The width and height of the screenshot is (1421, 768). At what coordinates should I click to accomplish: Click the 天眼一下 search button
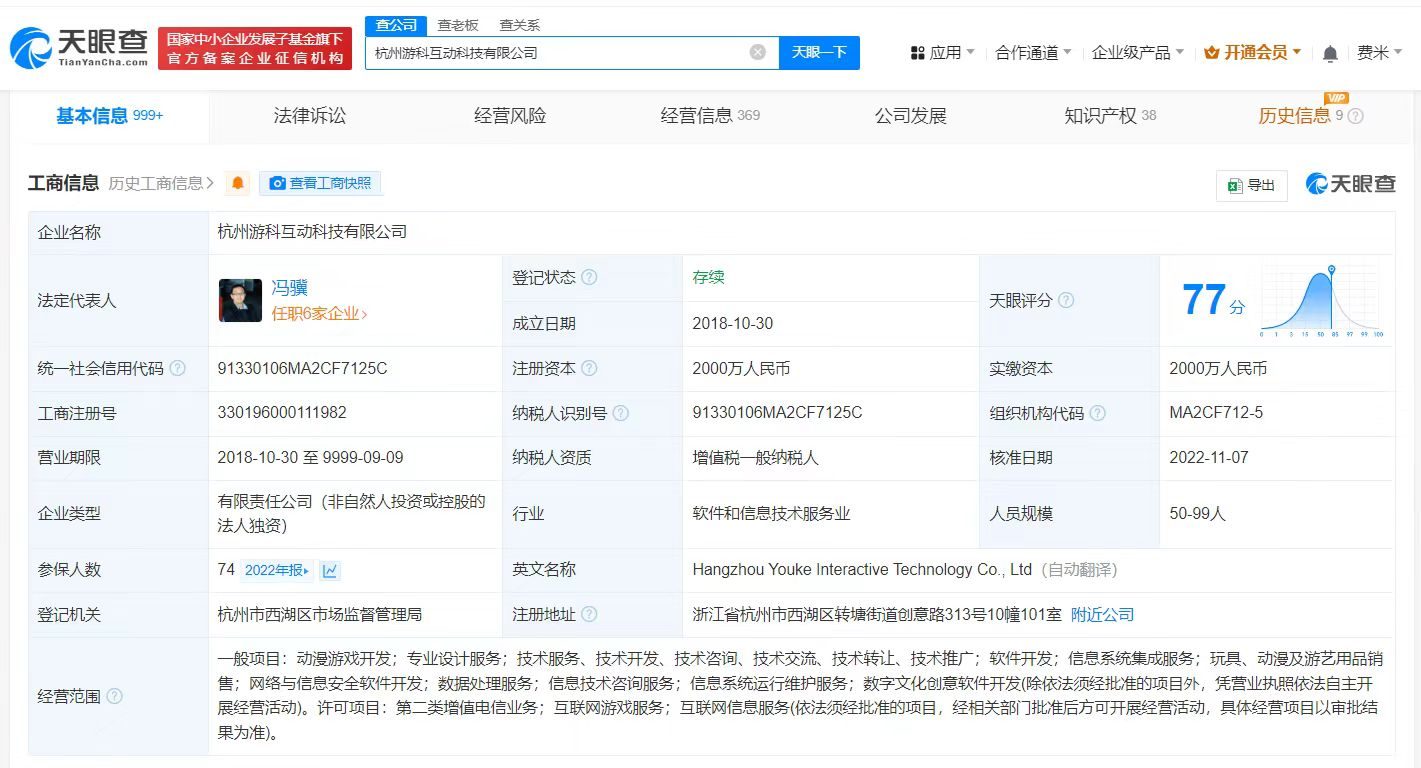(x=818, y=52)
